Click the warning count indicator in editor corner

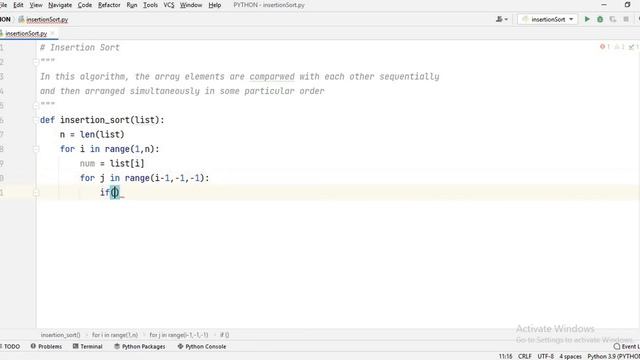(619, 47)
